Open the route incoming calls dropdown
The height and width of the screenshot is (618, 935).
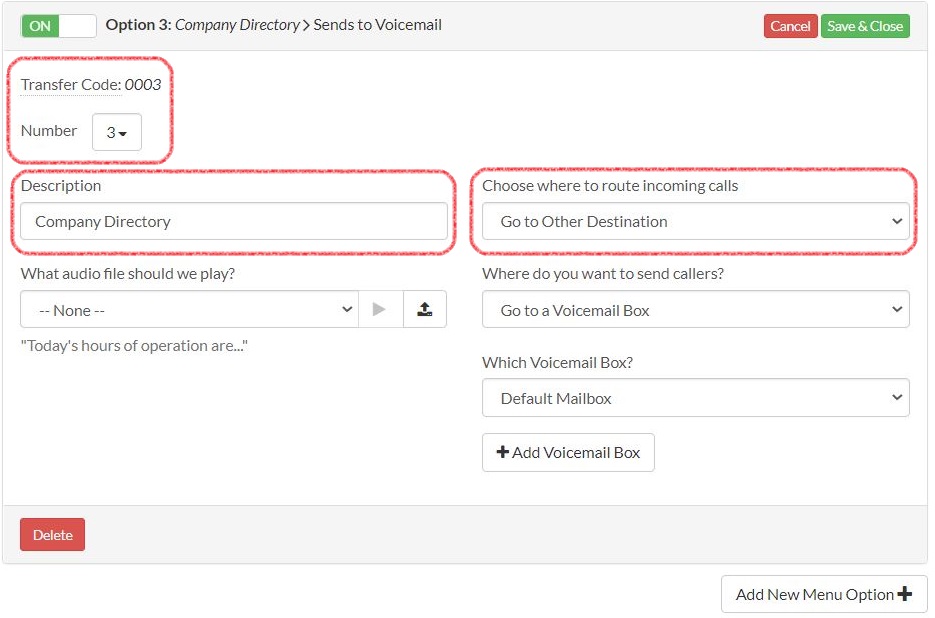coord(695,221)
